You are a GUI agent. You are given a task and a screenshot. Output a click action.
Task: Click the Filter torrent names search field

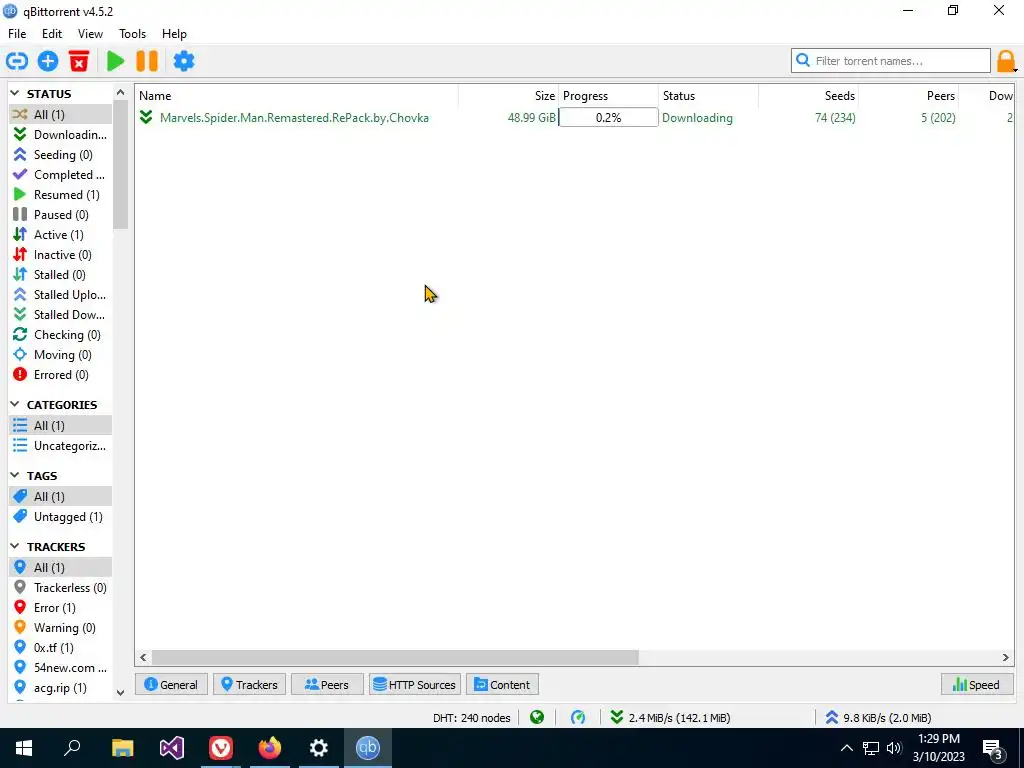[891, 61]
